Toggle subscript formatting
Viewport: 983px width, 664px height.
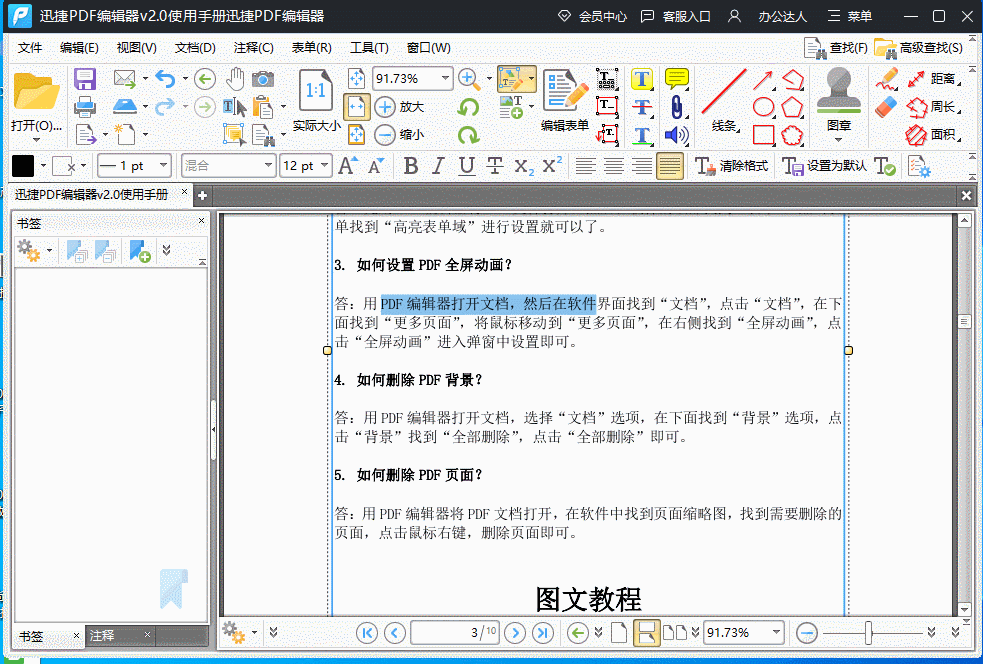click(523, 166)
